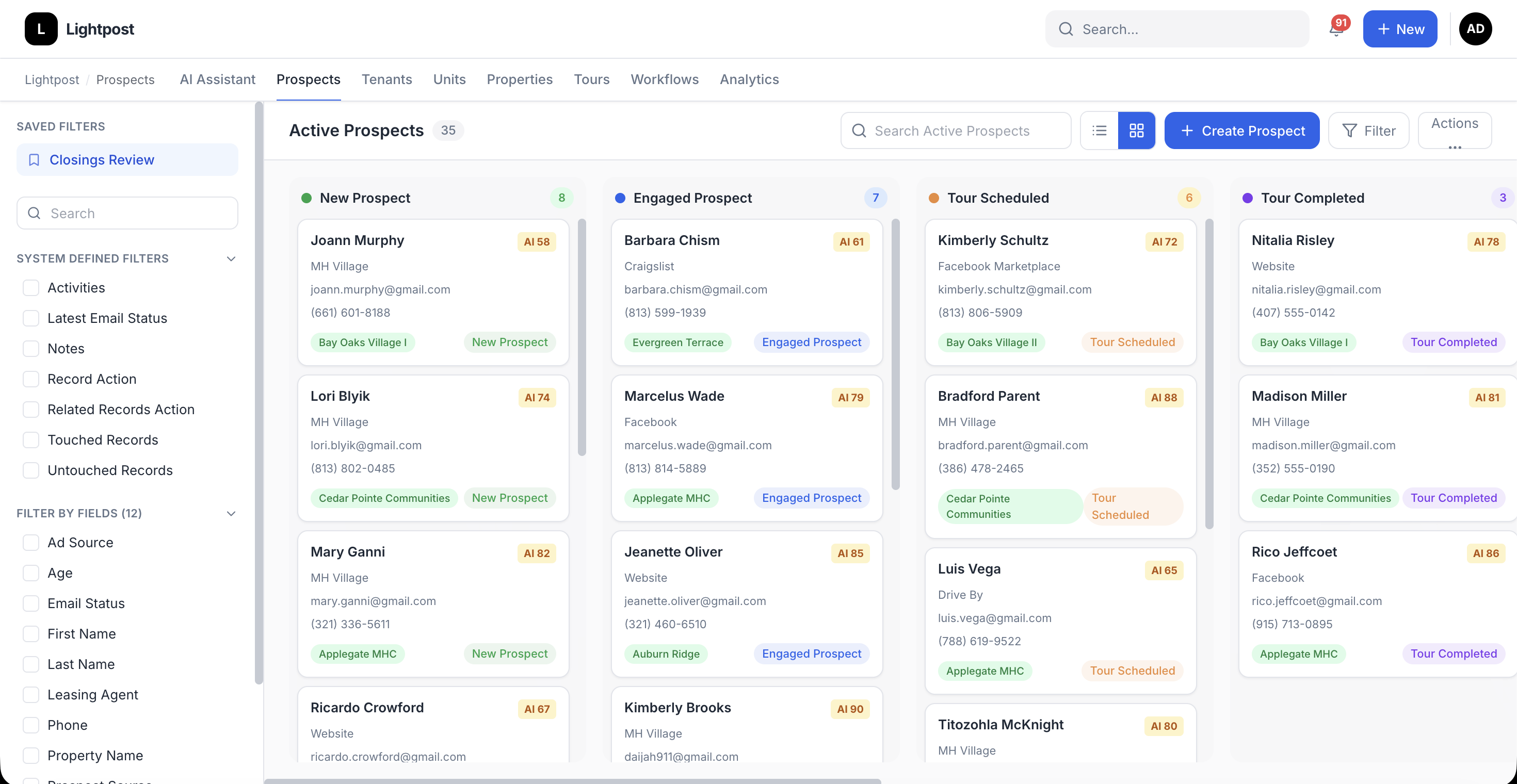Click the AI 82 badge on Mary Ganni

pos(537,554)
